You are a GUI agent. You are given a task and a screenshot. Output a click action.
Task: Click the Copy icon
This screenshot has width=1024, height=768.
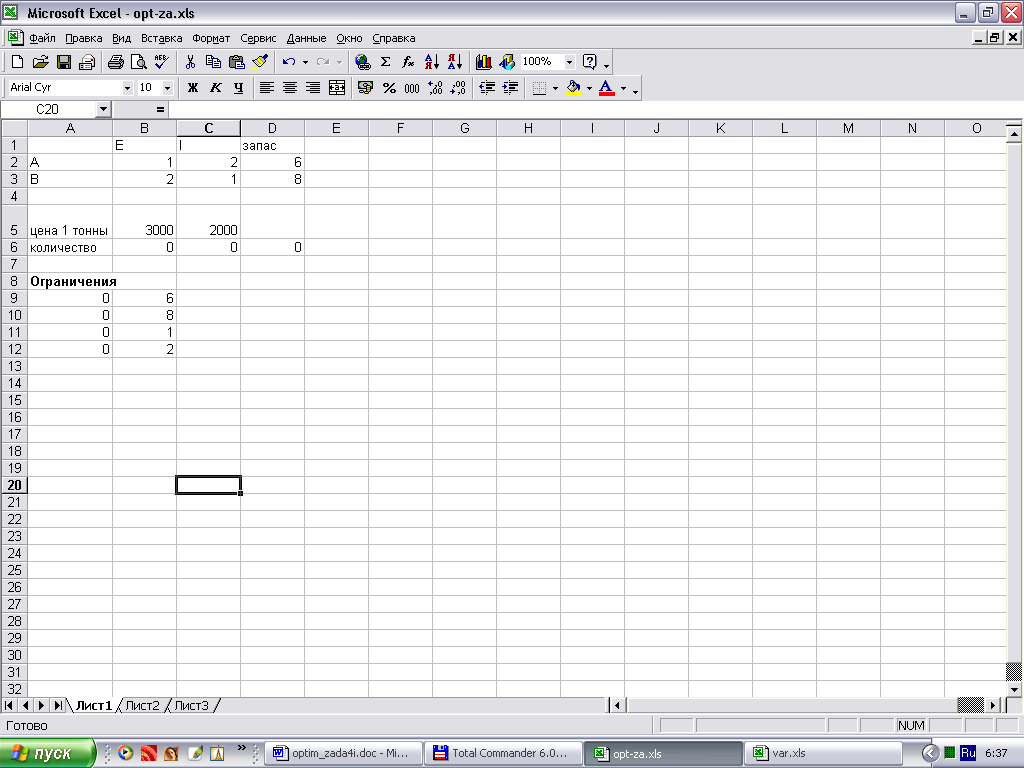[x=213, y=62]
